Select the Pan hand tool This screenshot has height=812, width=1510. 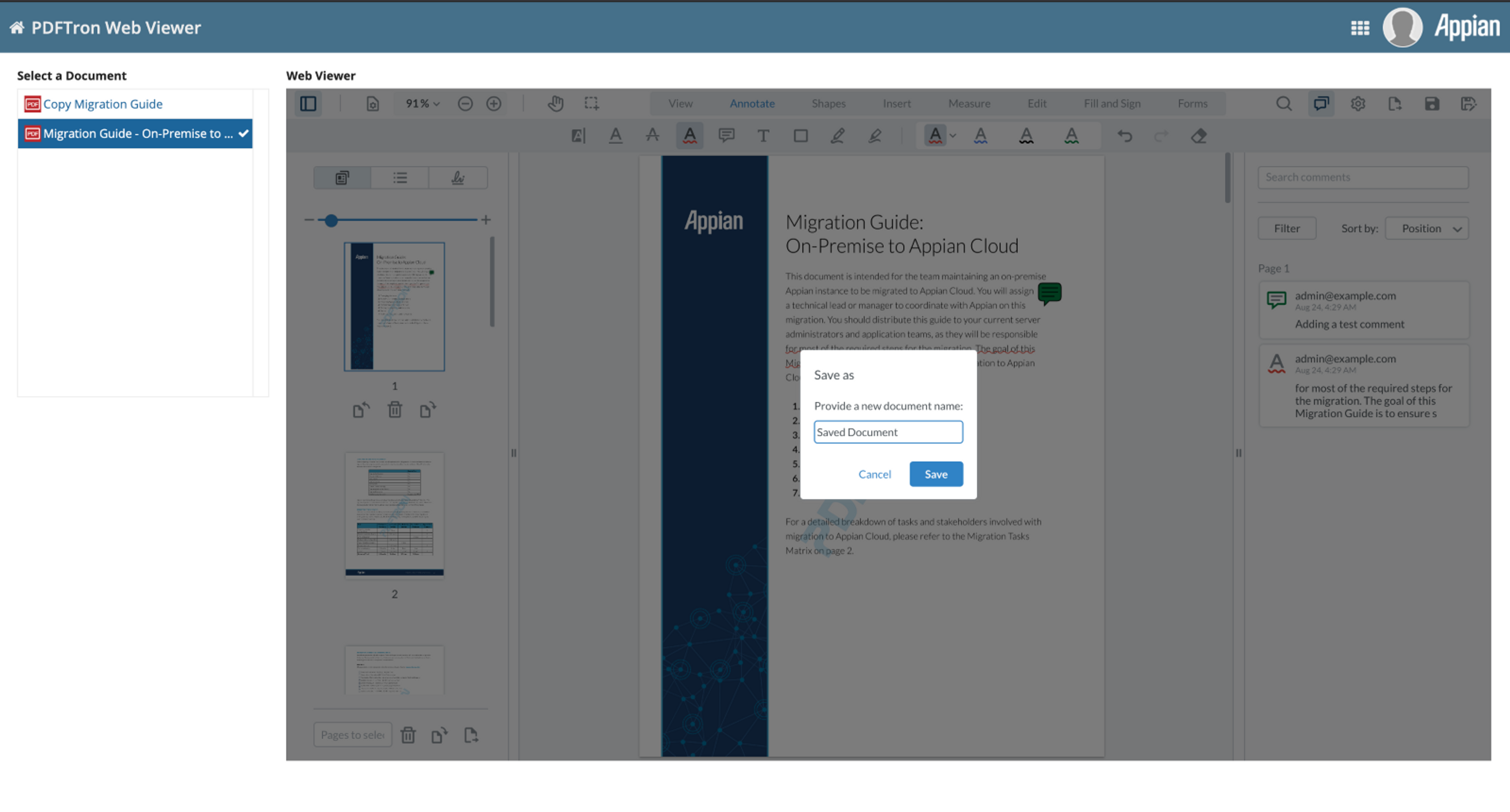555,104
